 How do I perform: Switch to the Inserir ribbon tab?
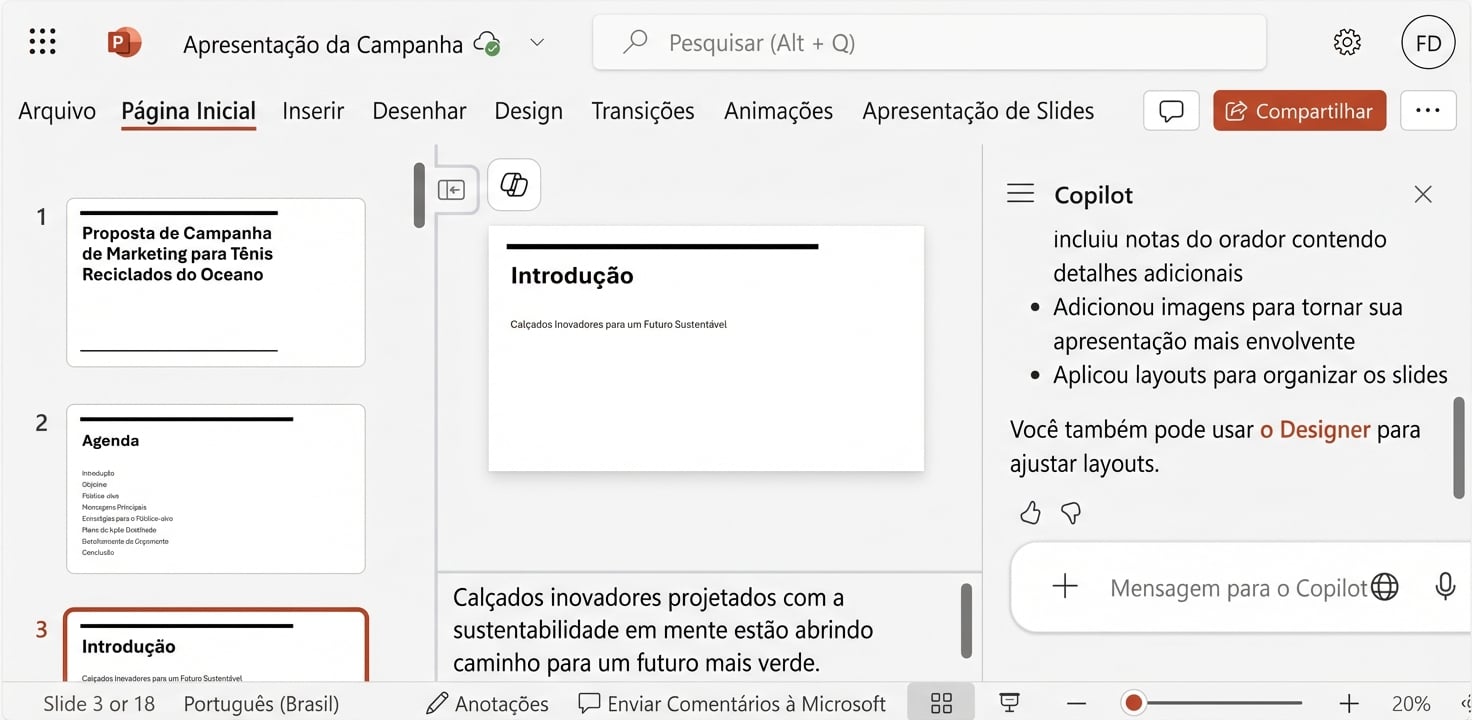312,110
